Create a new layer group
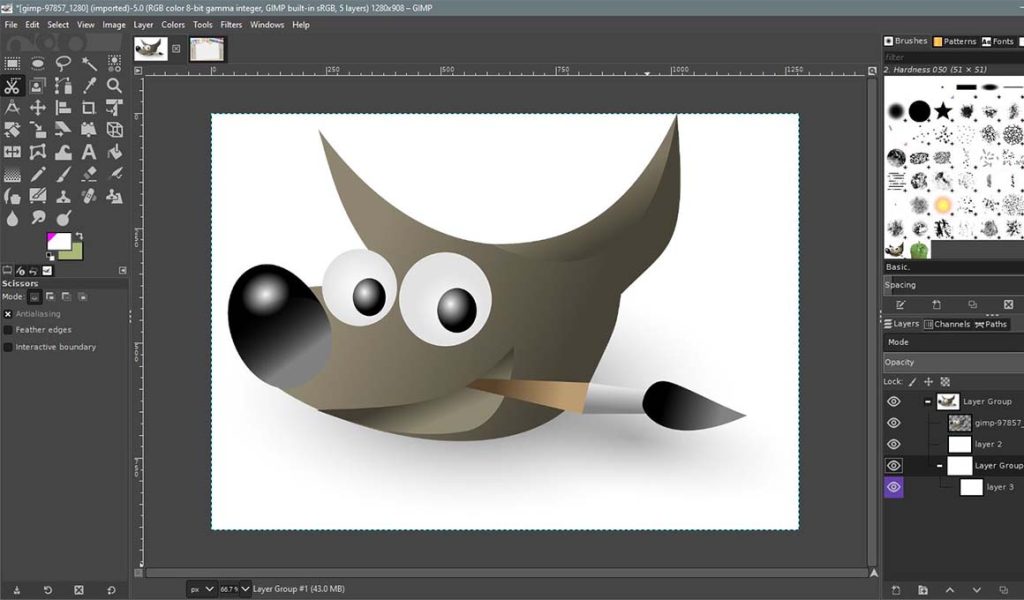Screen dimensions: 1024x600 point(923,590)
